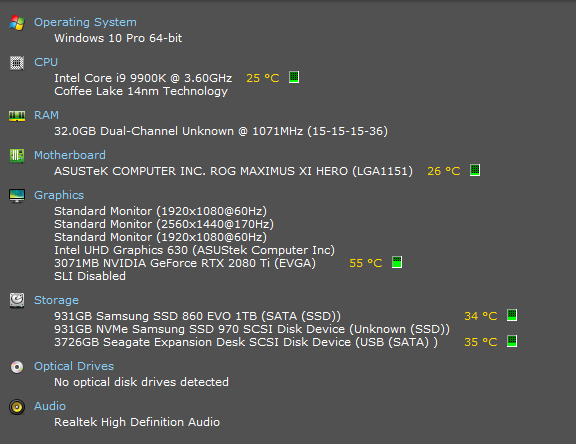Viewport: 576px width, 444px height.
Task: Click the Graphics monitor icon
Action: tap(17, 196)
